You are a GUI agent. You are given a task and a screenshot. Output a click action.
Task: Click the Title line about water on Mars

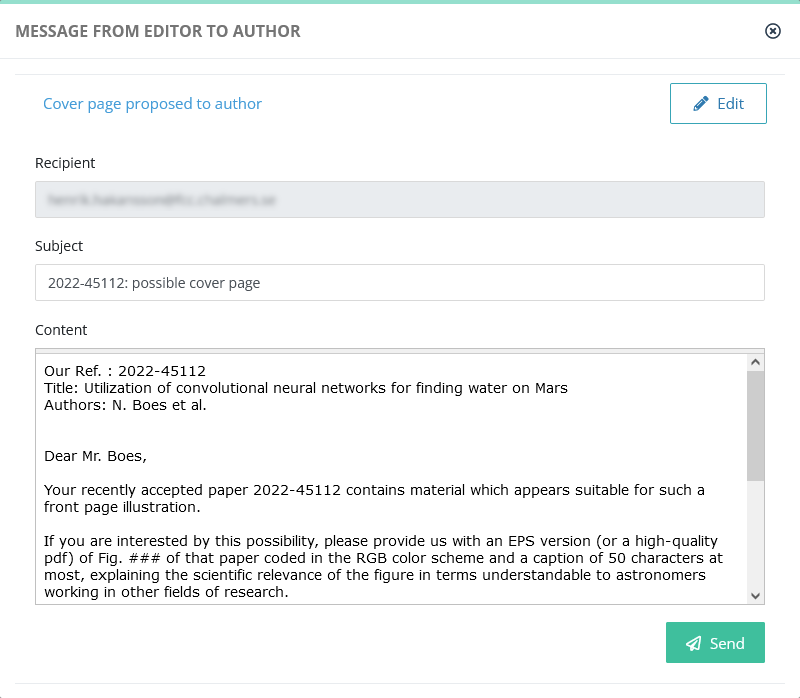click(x=306, y=388)
